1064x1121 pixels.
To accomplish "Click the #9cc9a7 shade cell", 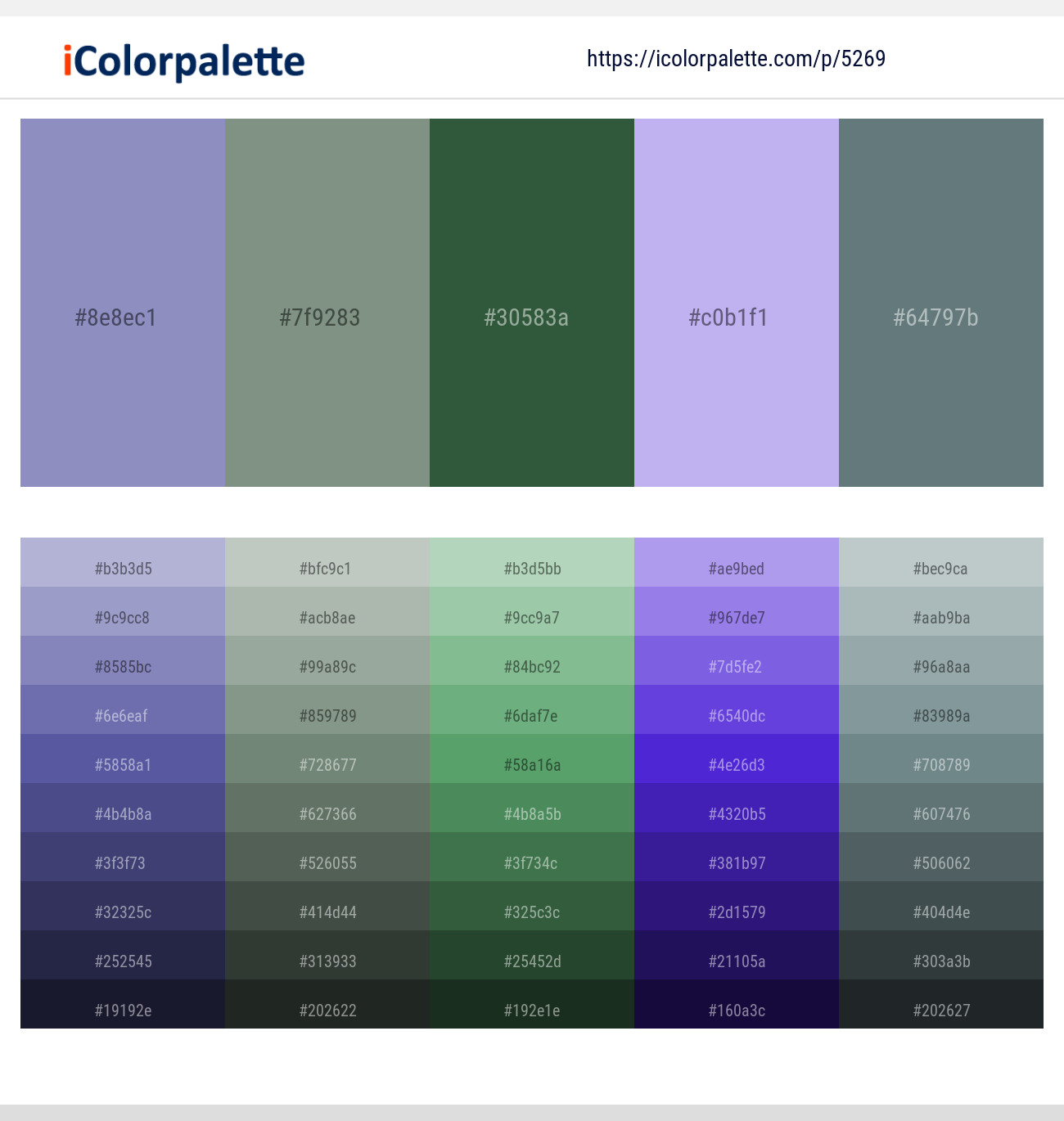I will [531, 618].
